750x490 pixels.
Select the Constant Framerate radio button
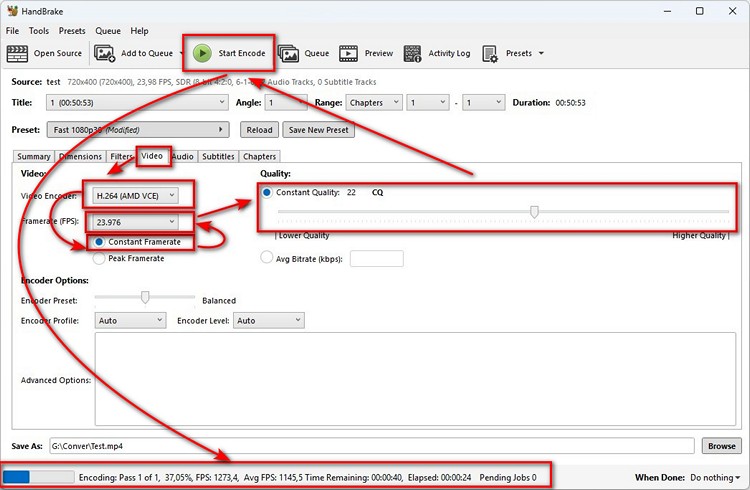click(x=99, y=242)
